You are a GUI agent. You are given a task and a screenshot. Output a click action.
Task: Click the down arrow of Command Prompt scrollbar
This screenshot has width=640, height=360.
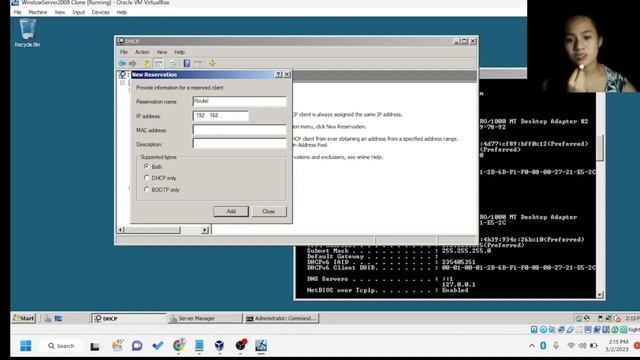pyautogui.click(x=600, y=295)
